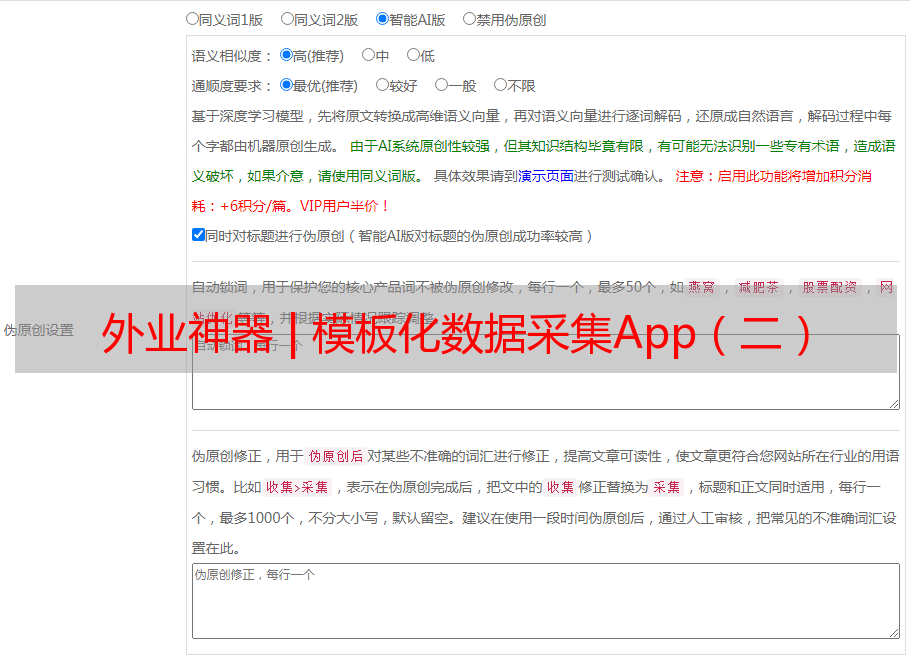911x658 pixels.
Task: Click the 通顺度要求 label text
Action: point(232,87)
